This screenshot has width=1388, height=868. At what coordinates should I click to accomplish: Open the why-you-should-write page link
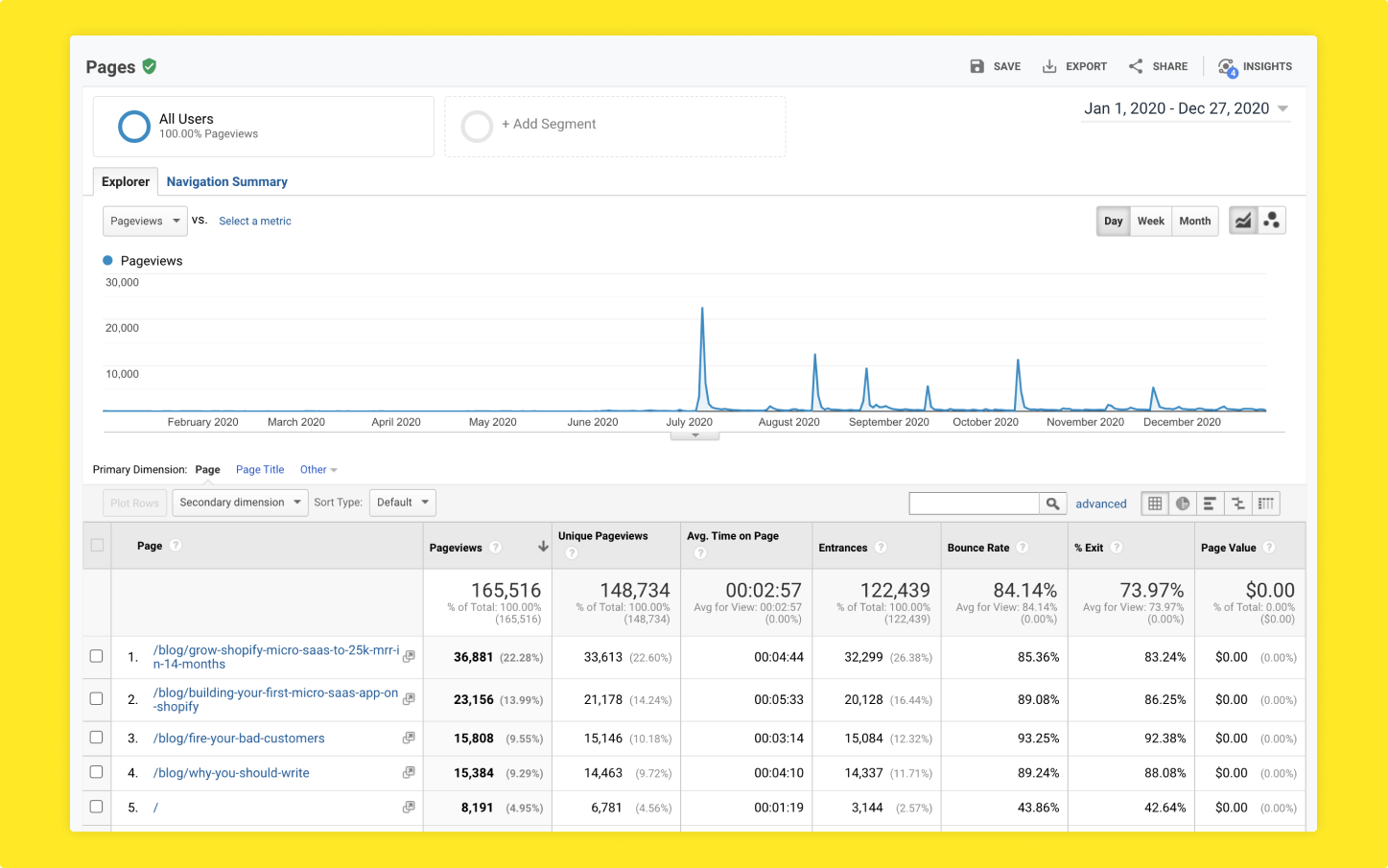pyautogui.click(x=231, y=773)
